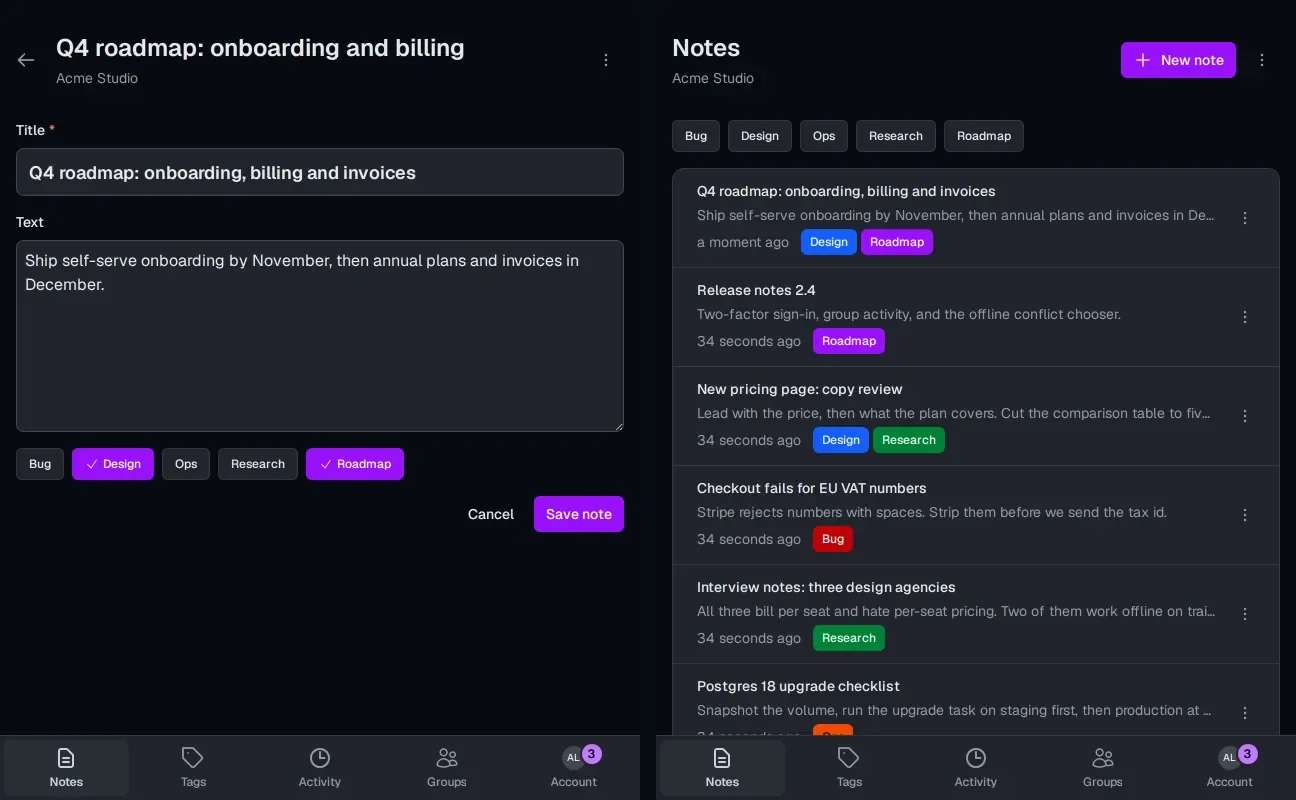1296x800 pixels.
Task: Open options for New pricing page note
Action: coord(1245,416)
